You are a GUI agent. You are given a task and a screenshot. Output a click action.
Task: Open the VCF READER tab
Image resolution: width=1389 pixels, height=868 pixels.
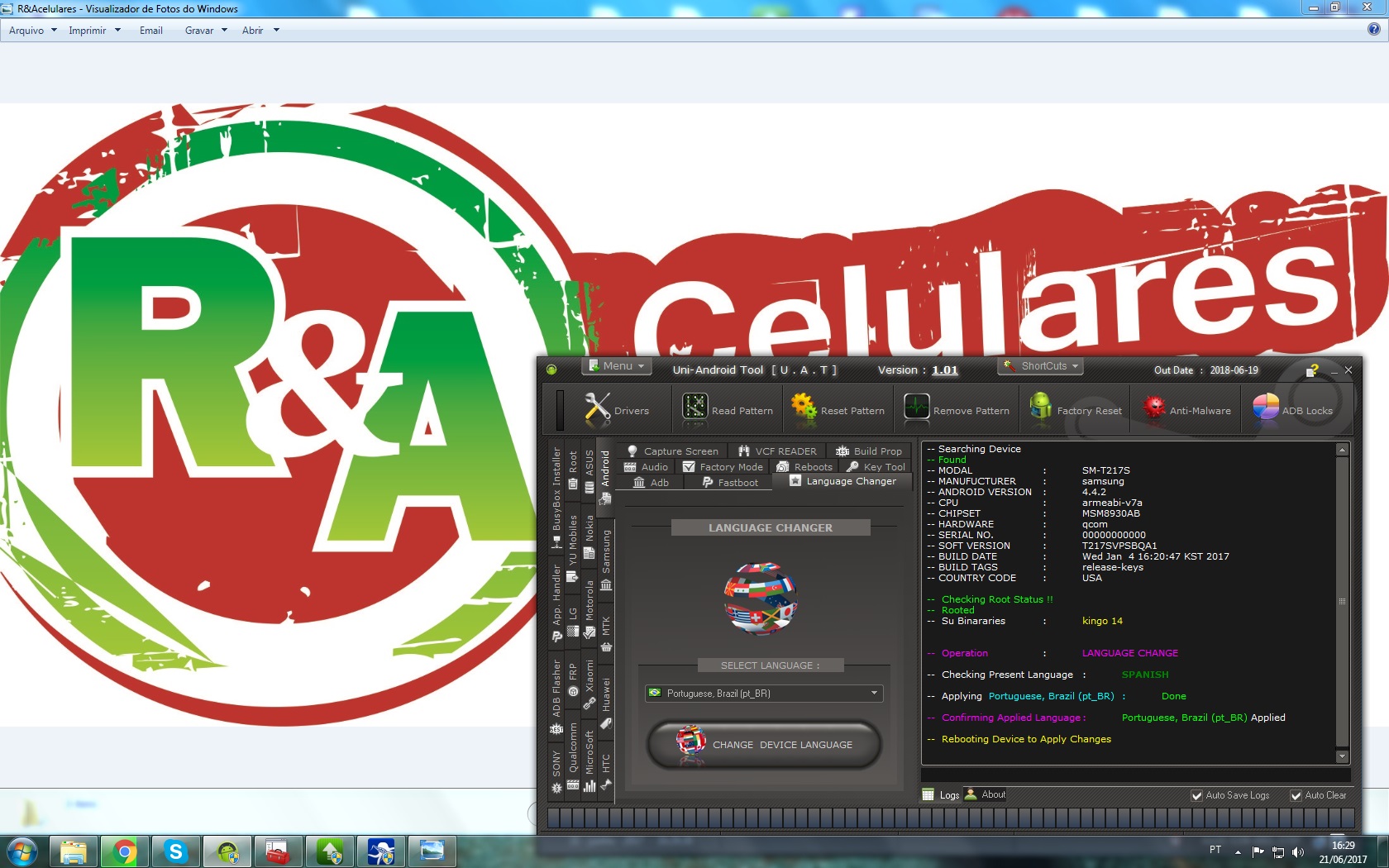[777, 451]
